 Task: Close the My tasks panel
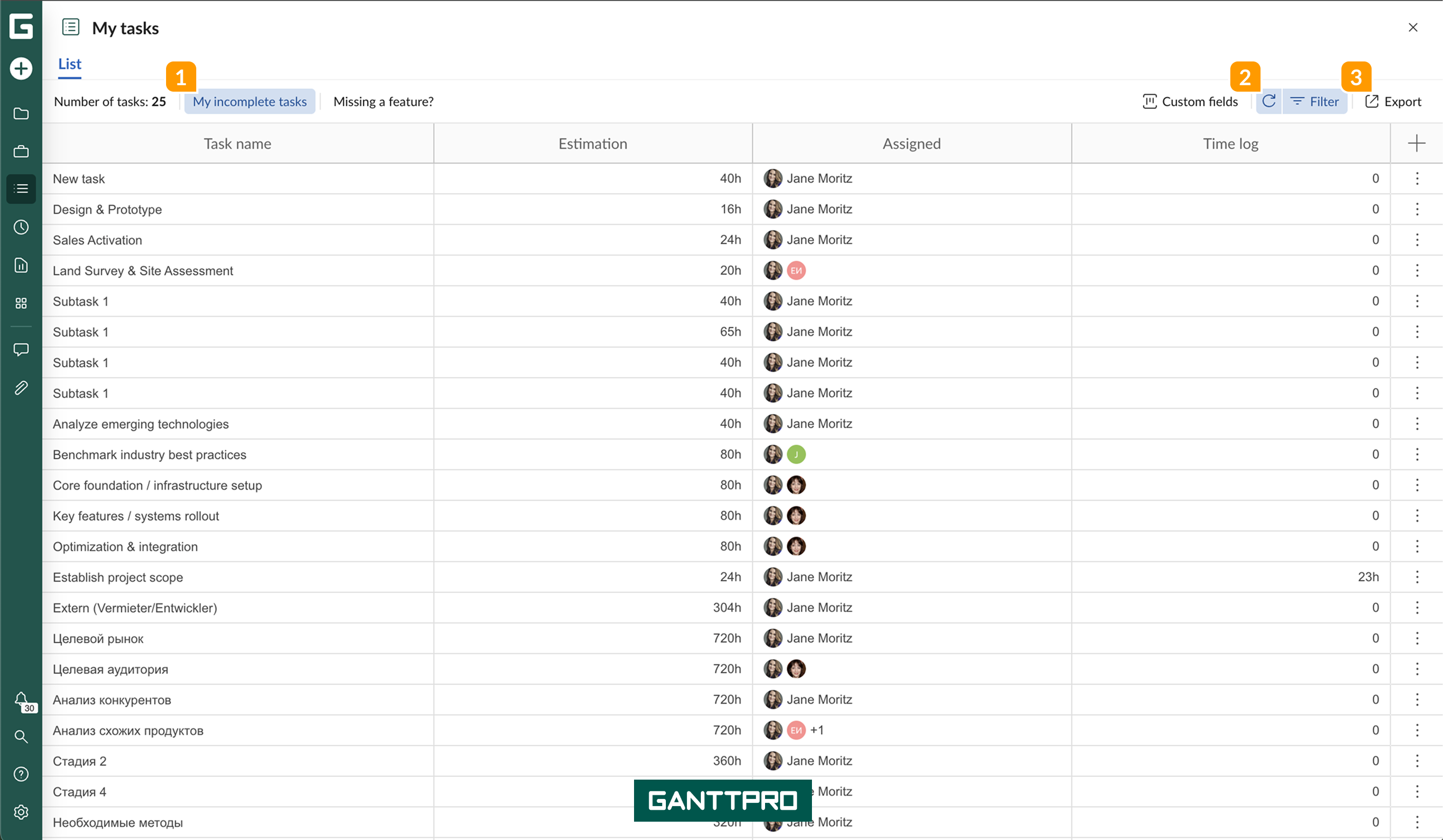coord(1413,27)
